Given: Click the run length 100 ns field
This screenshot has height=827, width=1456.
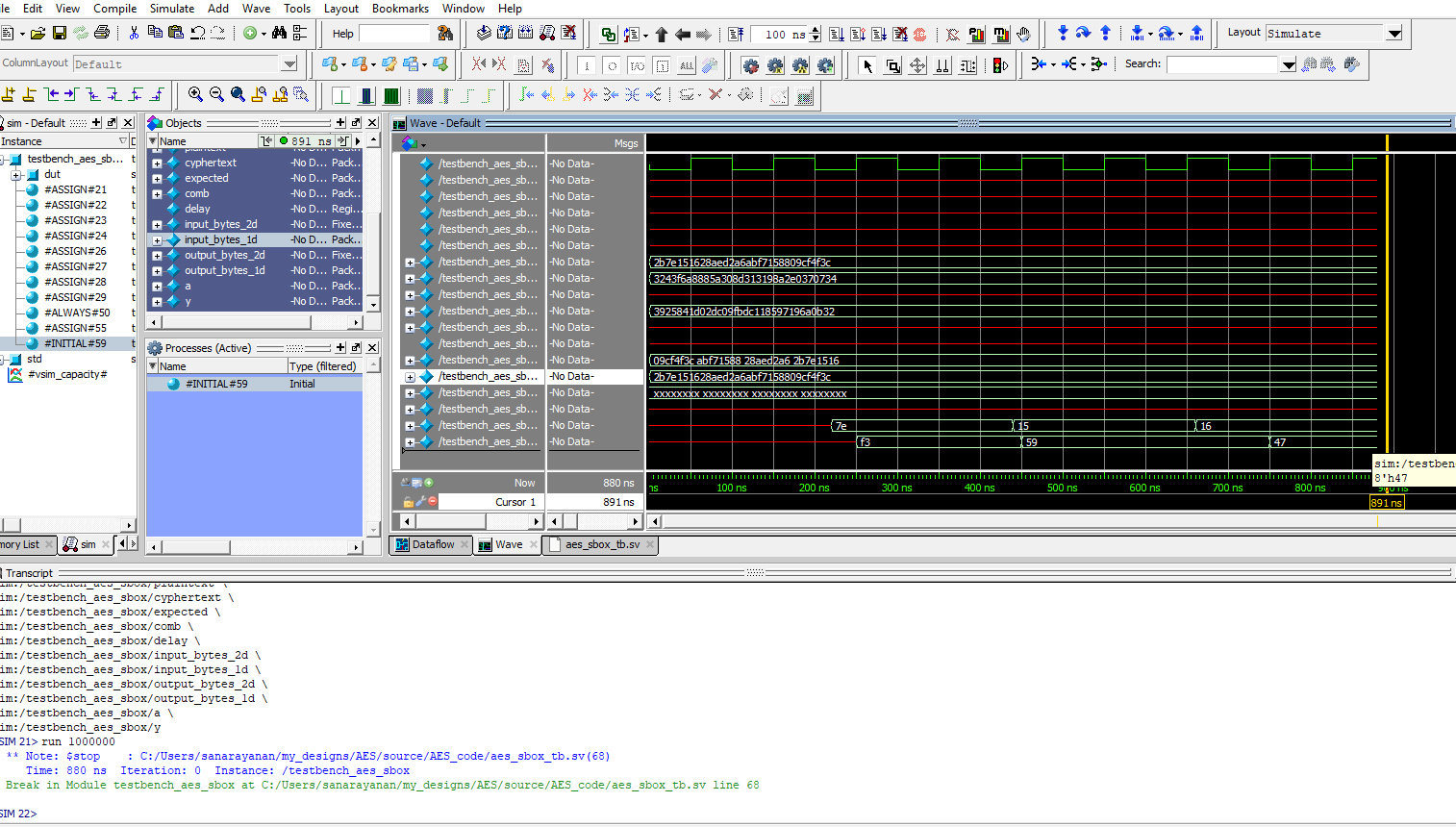Looking at the screenshot, I should (779, 35).
